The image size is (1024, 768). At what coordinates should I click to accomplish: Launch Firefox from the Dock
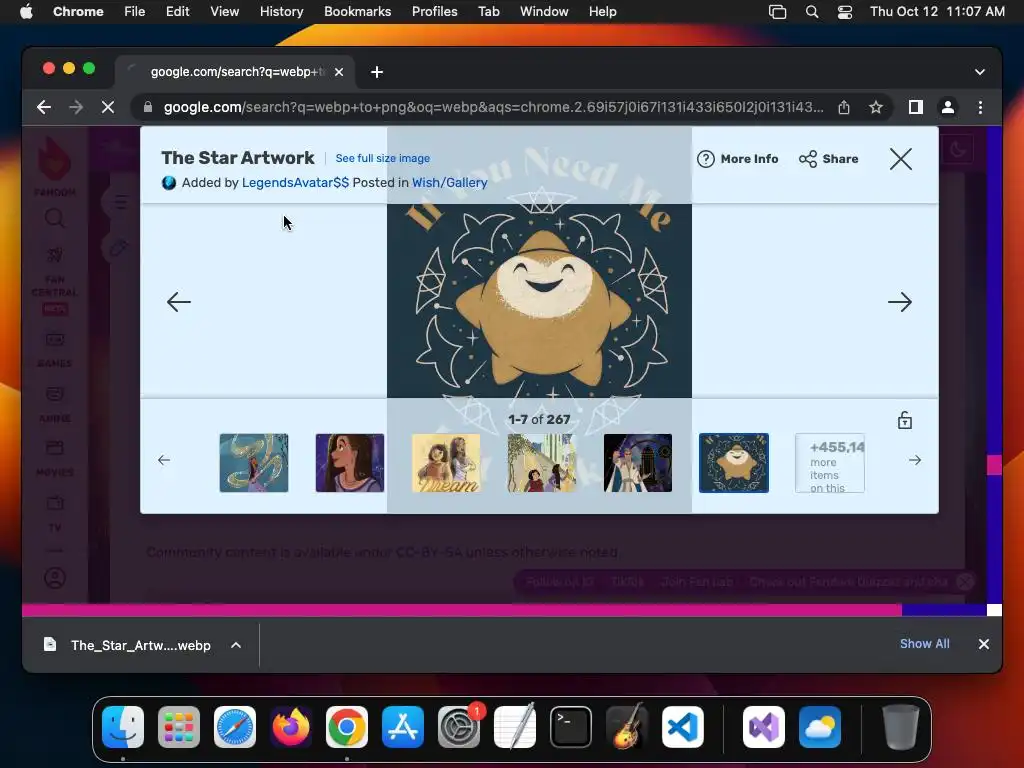[291, 727]
